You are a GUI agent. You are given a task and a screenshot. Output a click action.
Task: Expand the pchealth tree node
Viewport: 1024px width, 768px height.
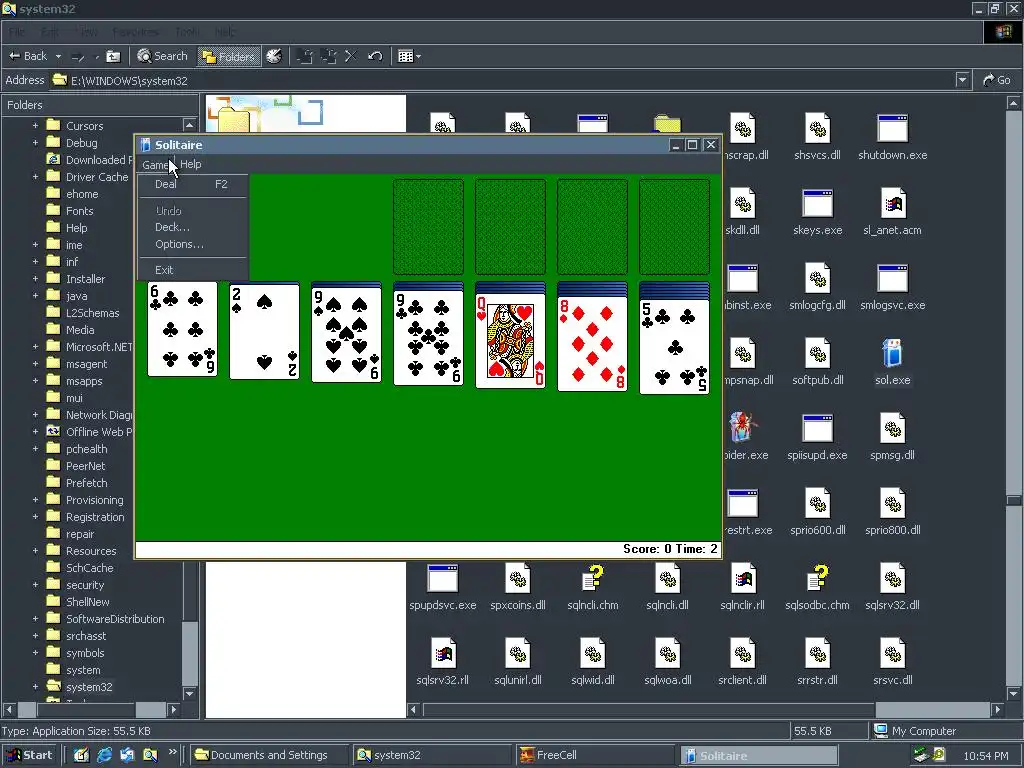click(x=35, y=449)
